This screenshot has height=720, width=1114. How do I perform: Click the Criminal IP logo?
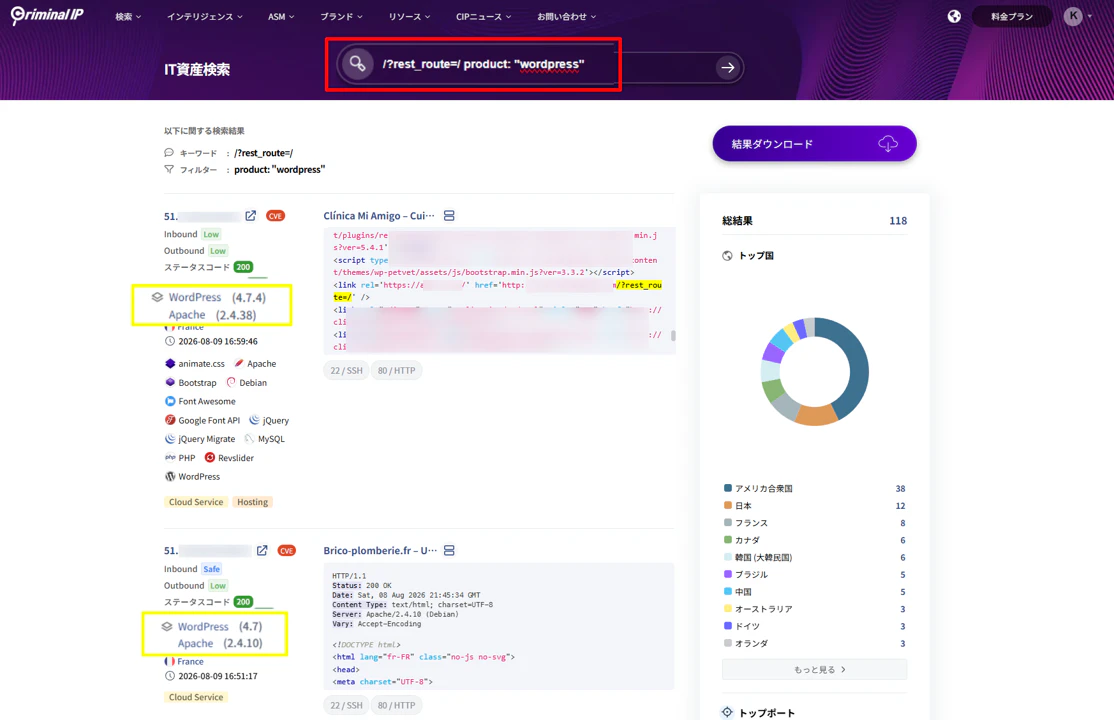(x=47, y=16)
